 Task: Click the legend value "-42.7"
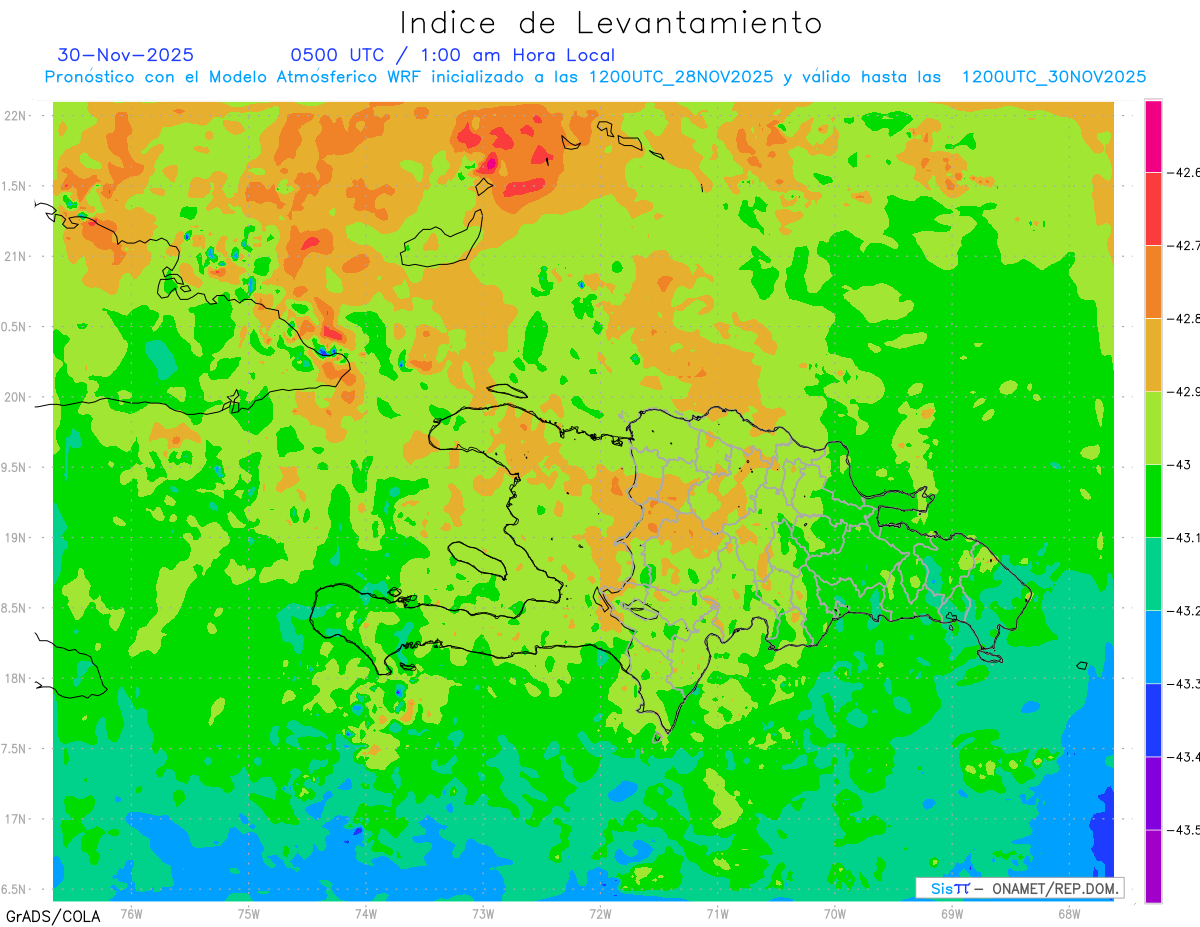[x=1185, y=245]
